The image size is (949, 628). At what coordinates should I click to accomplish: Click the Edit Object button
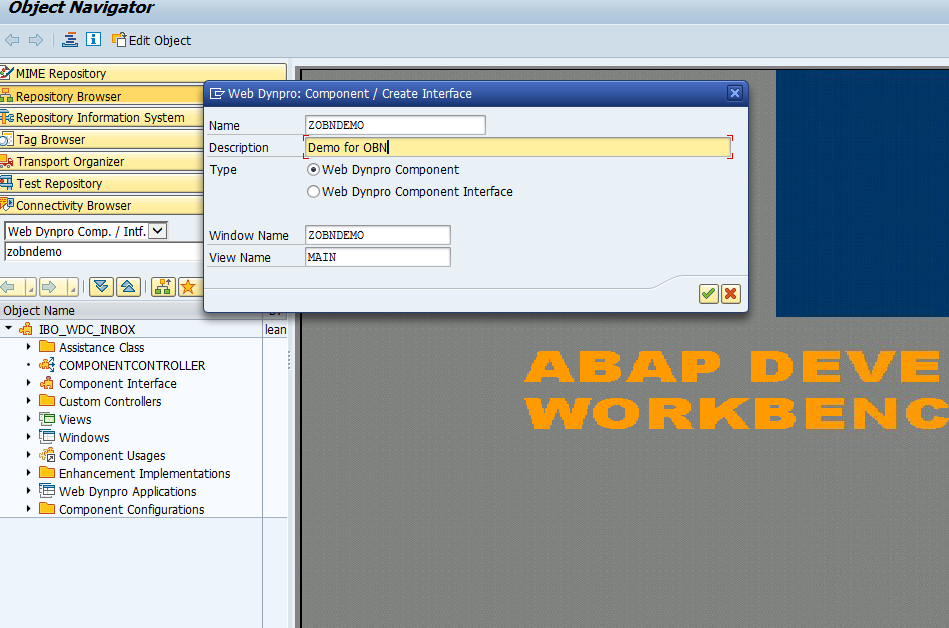pos(151,40)
